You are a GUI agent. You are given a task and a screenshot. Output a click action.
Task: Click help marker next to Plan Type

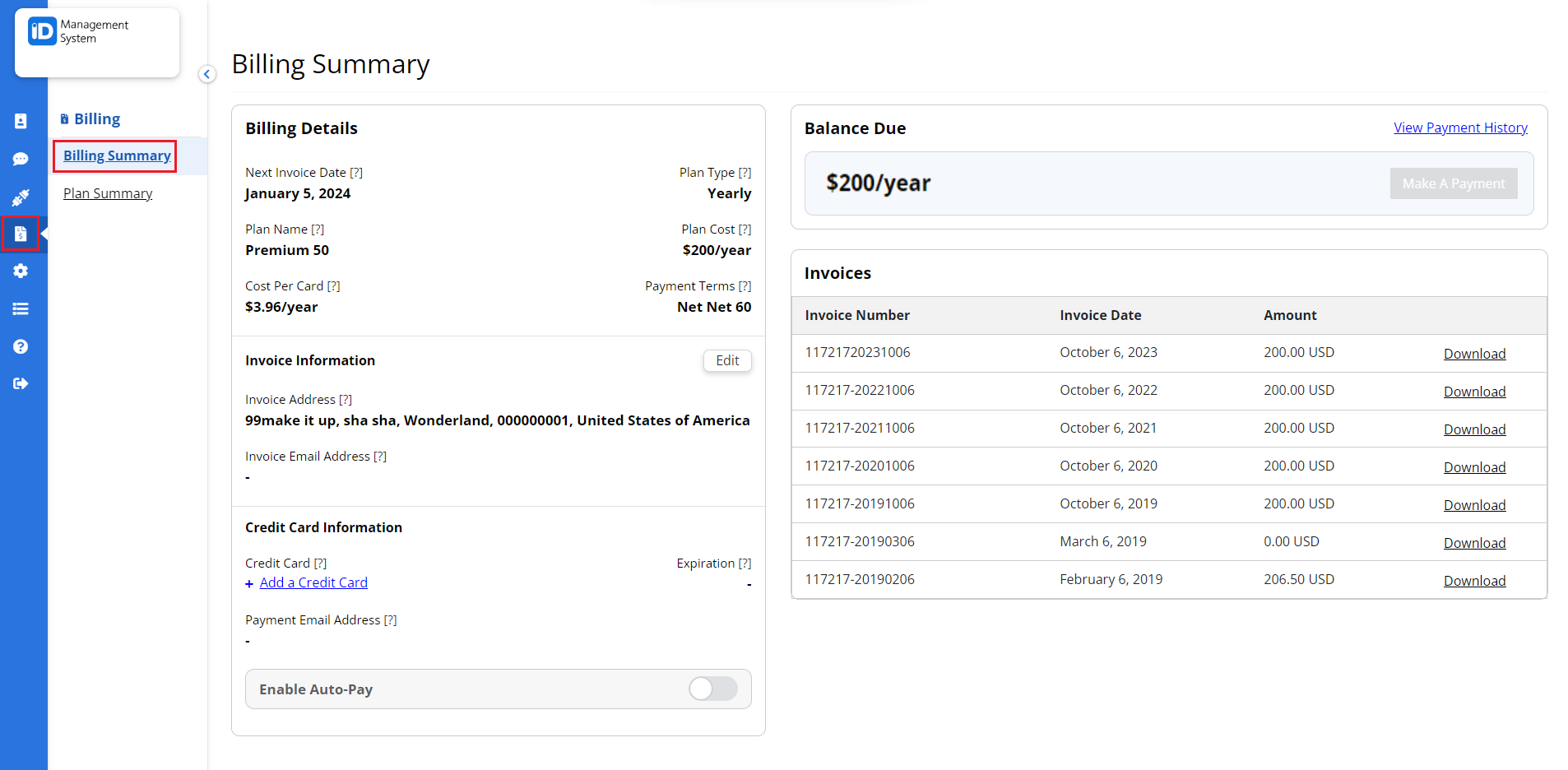pos(745,173)
